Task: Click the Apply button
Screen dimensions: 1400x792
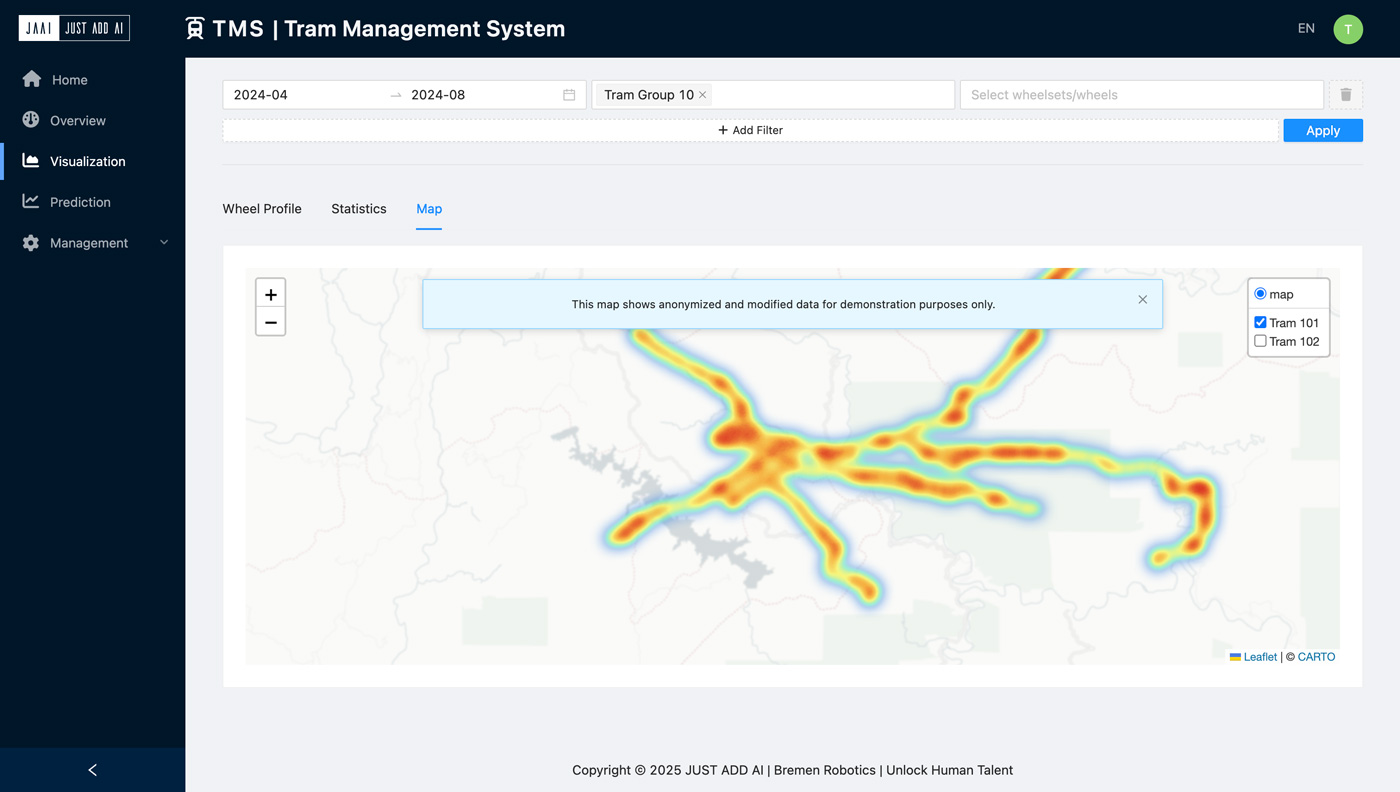Action: click(x=1323, y=130)
